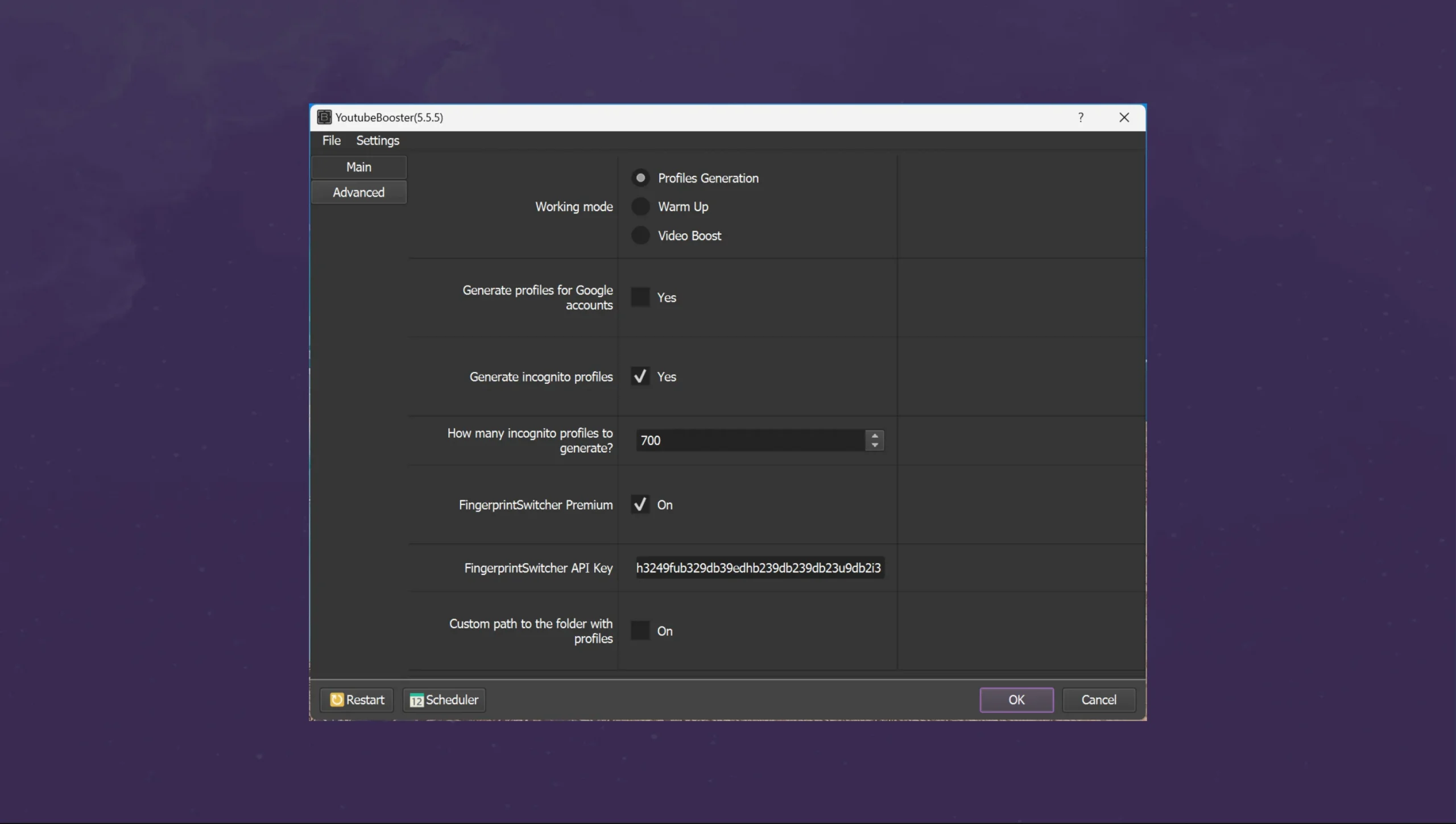Click the FingerprintSwitcher API Key field
Screen dimensions: 1456x824
tap(760, 568)
